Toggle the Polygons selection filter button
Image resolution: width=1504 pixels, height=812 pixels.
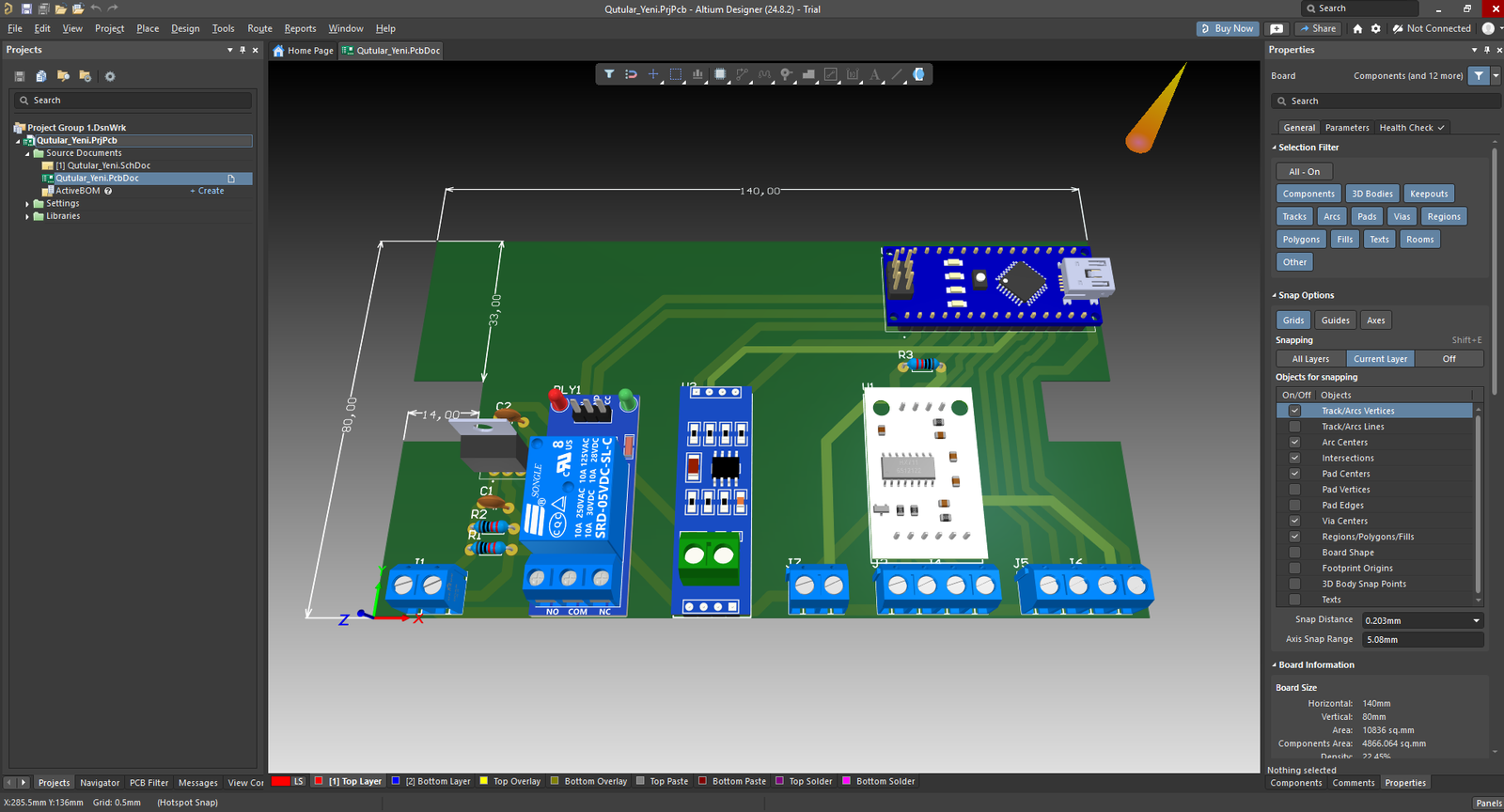tap(1301, 240)
